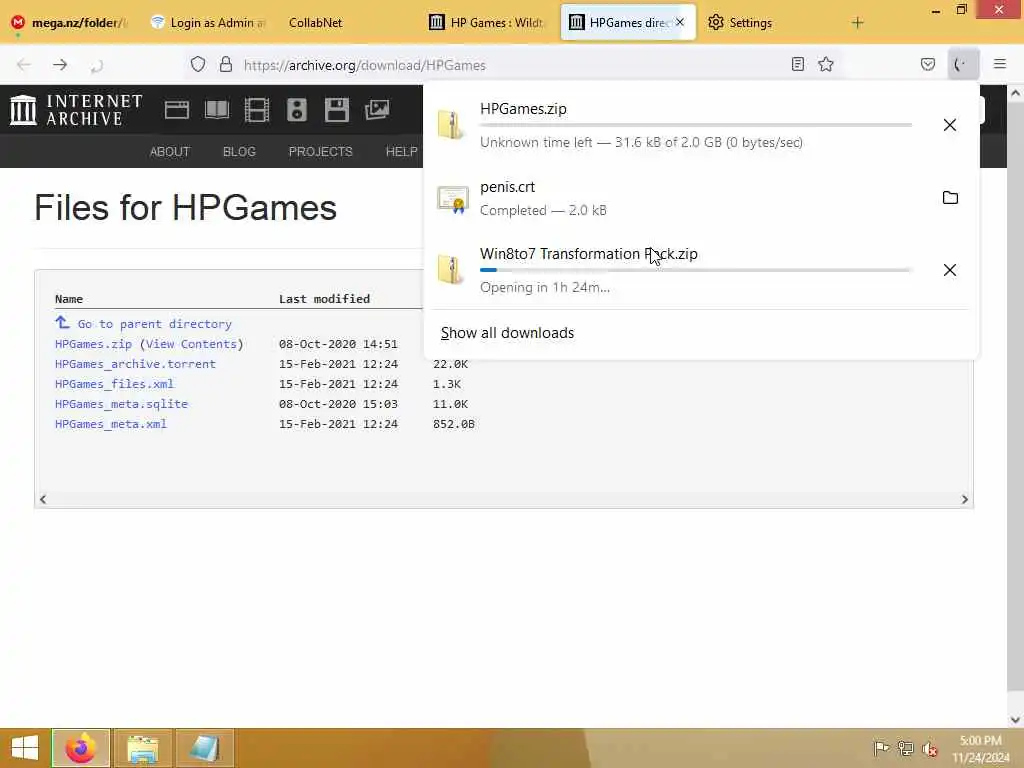Switch to the mega.nz folder tab
Viewport: 1024px width, 768px height.
pos(69,23)
